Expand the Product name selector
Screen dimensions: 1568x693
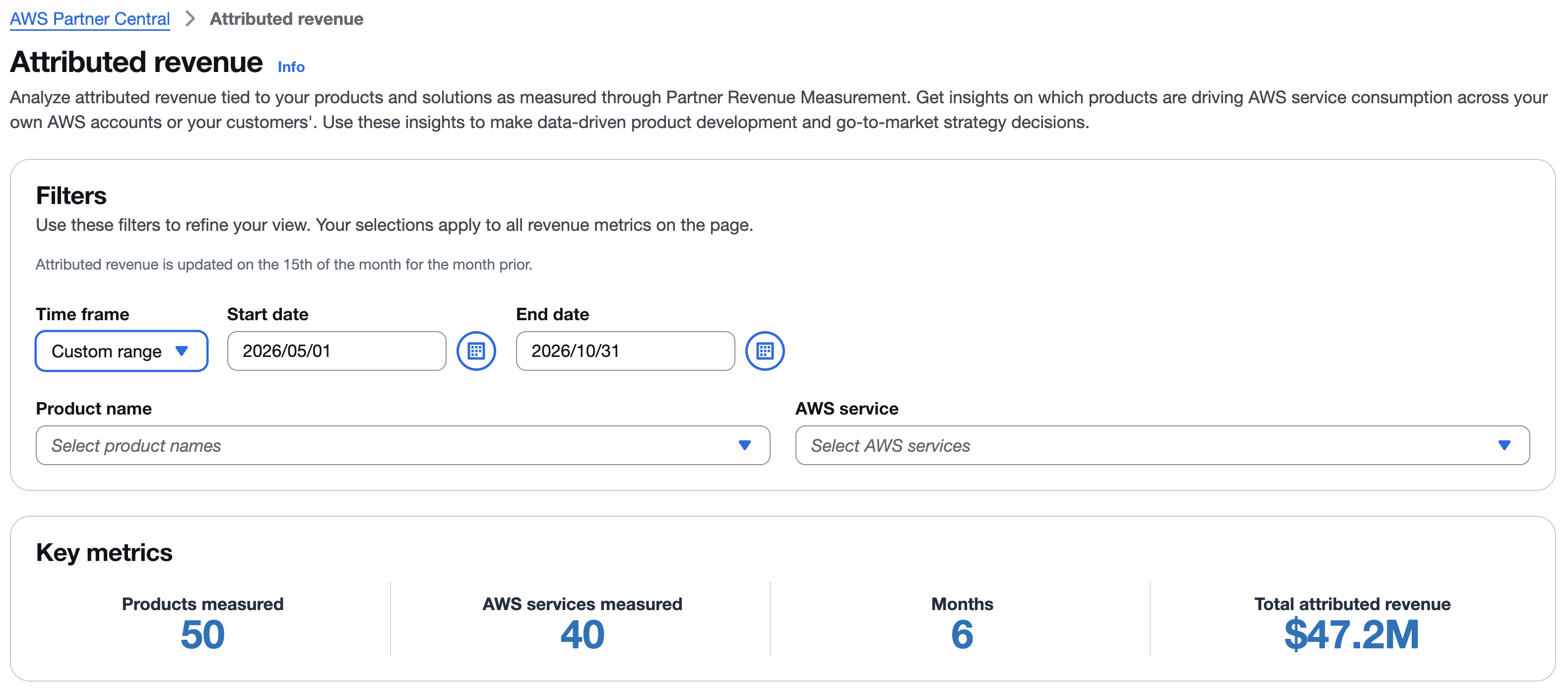tap(403, 445)
